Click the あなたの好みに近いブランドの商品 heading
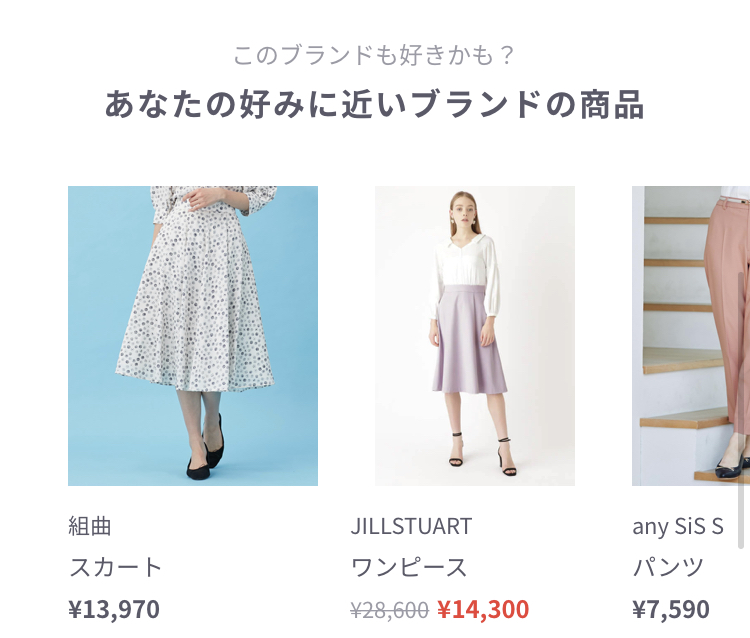This screenshot has height=638, width=750. coord(375,104)
